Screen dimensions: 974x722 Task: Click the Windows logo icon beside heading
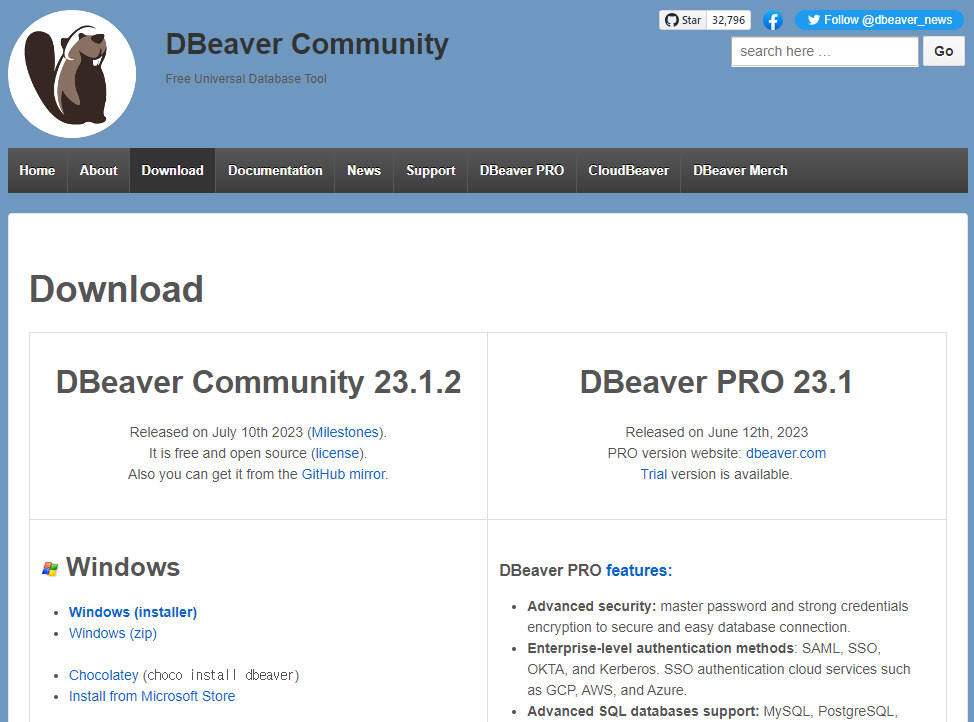tap(50, 568)
